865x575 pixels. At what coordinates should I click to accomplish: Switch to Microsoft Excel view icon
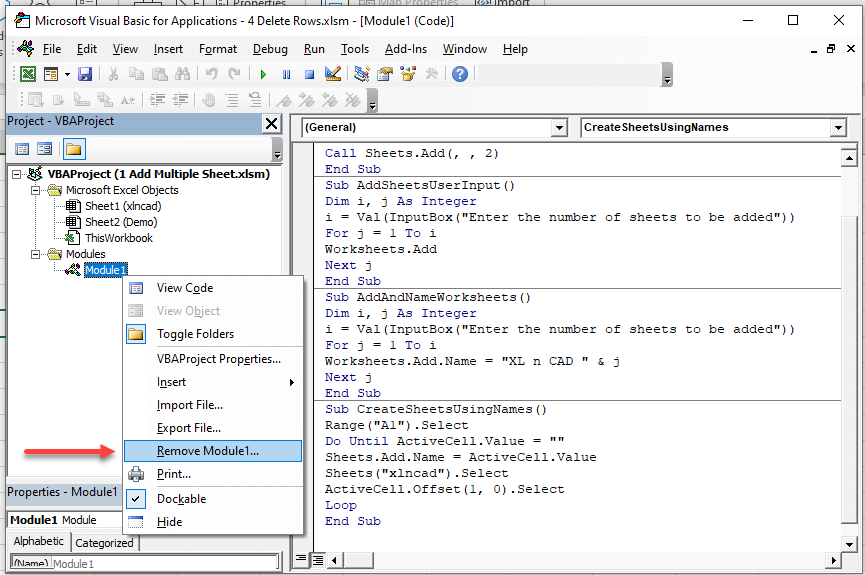(28, 74)
